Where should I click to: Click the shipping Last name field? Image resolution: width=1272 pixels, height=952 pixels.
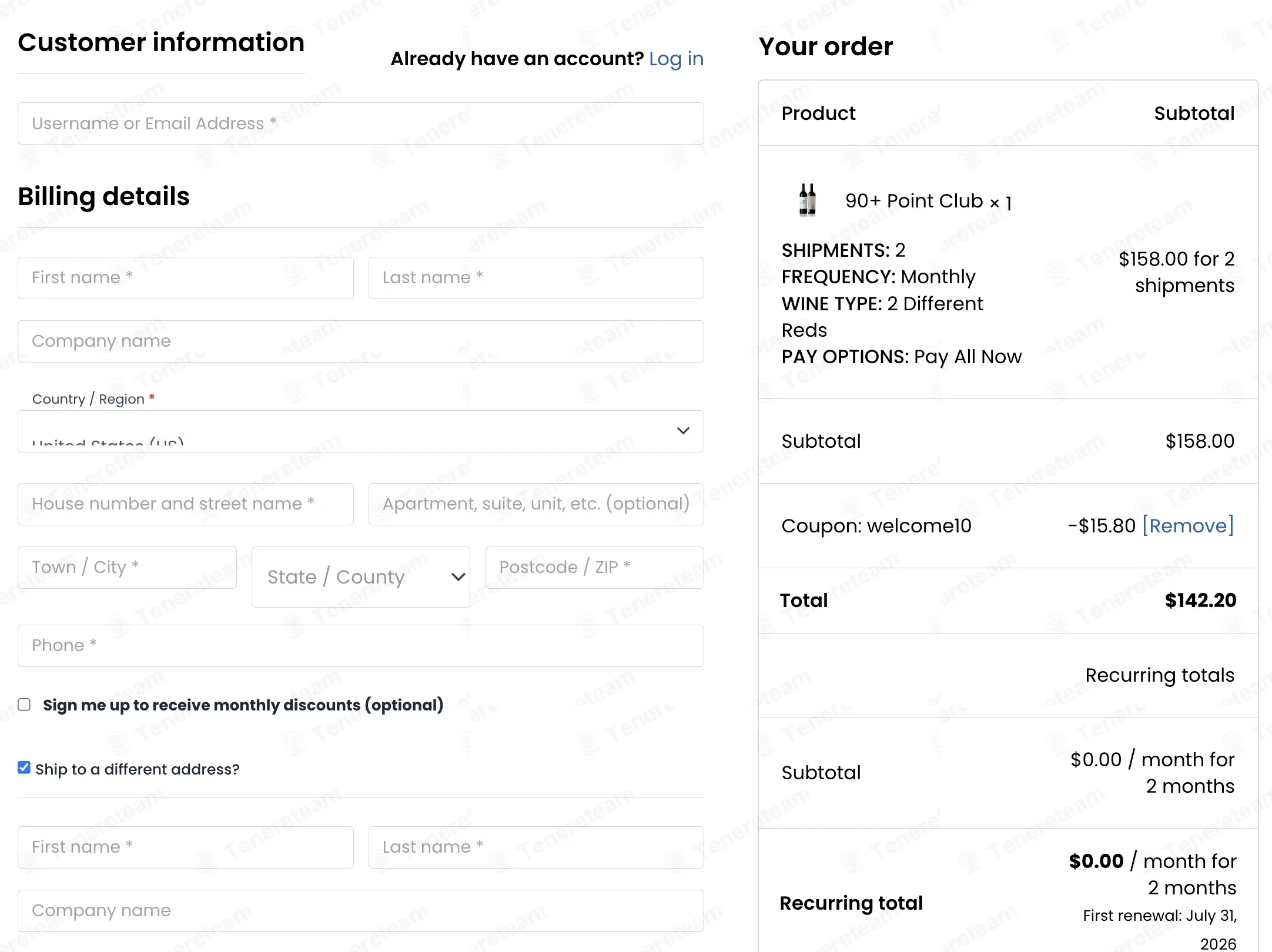536,847
